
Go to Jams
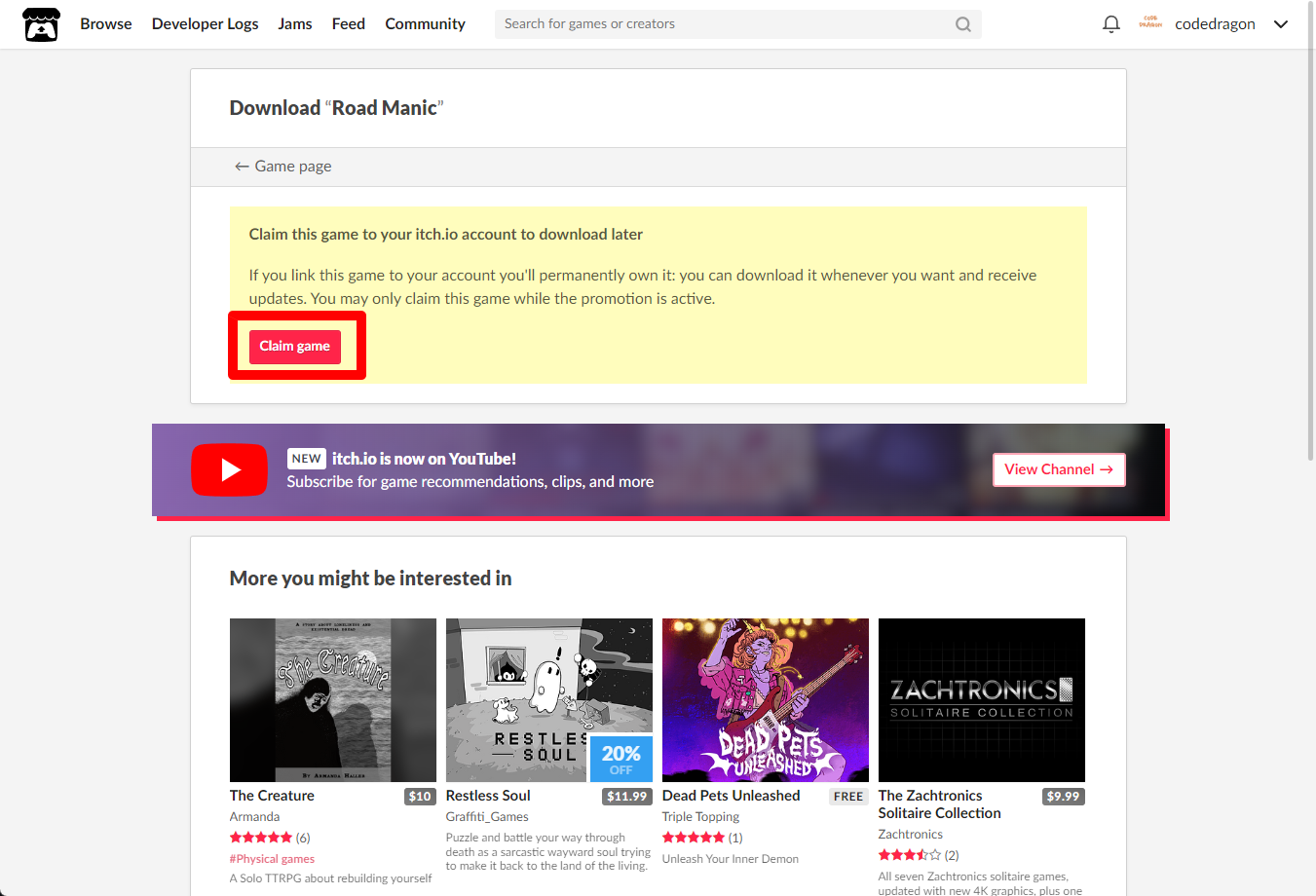click(x=295, y=24)
